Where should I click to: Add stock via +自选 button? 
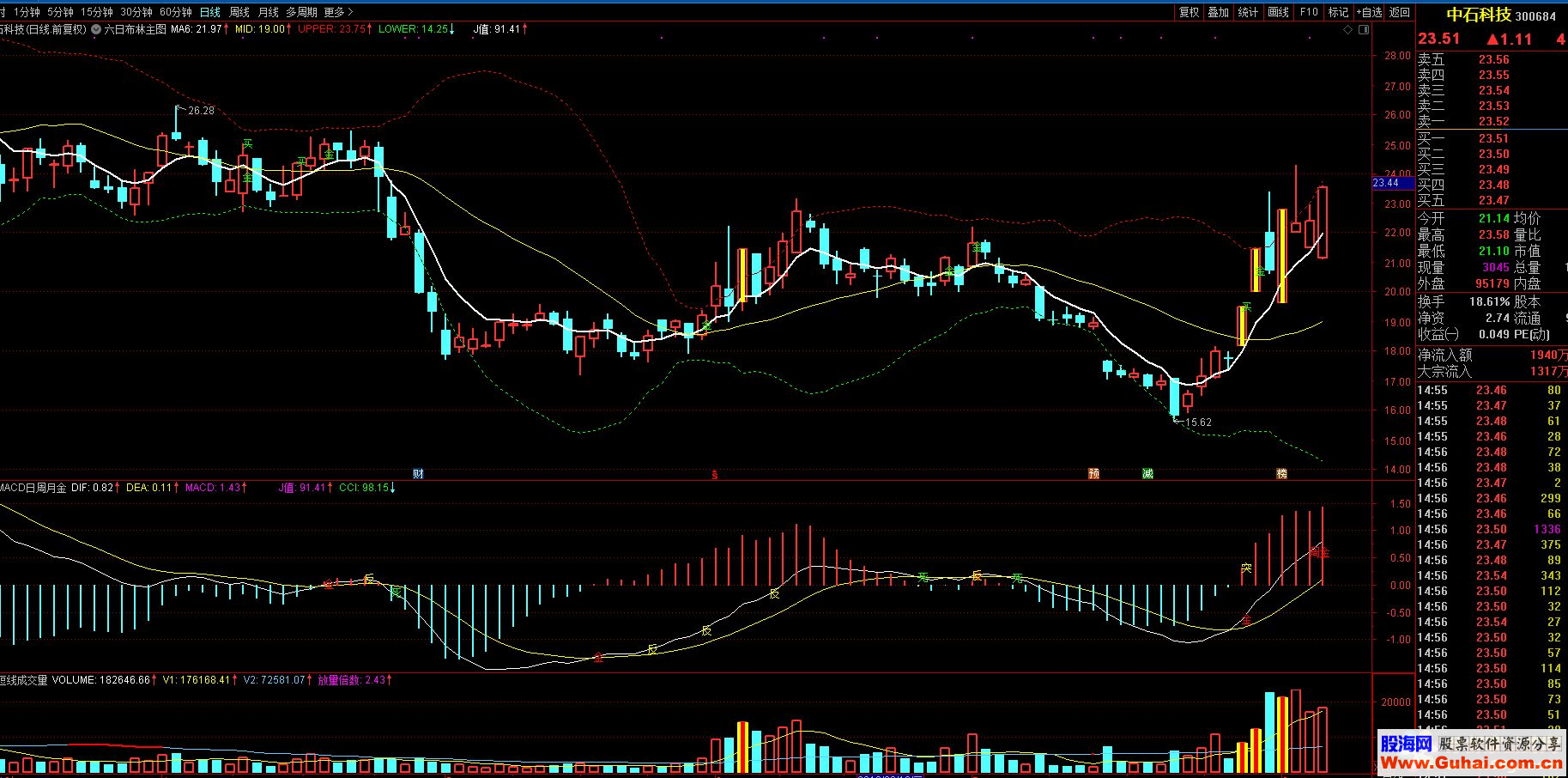pos(1370,12)
